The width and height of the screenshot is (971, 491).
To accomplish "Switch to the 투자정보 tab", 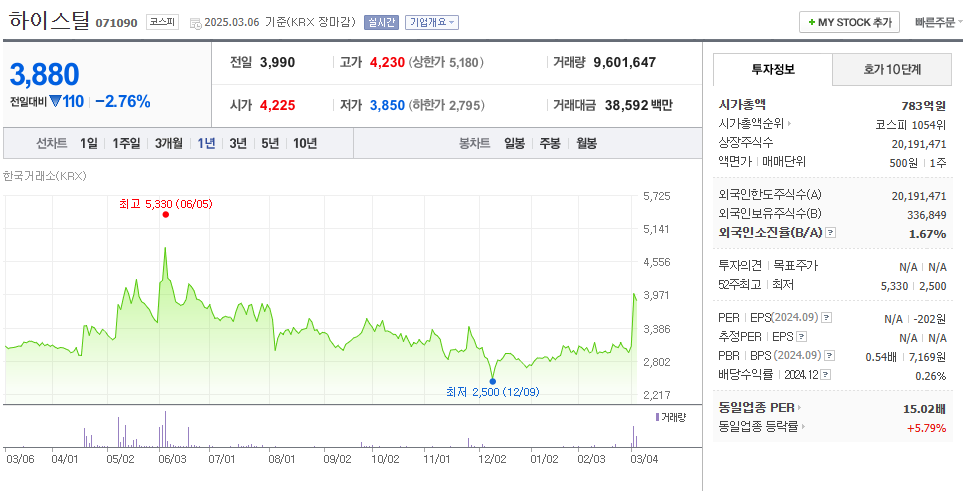I will pos(773,69).
